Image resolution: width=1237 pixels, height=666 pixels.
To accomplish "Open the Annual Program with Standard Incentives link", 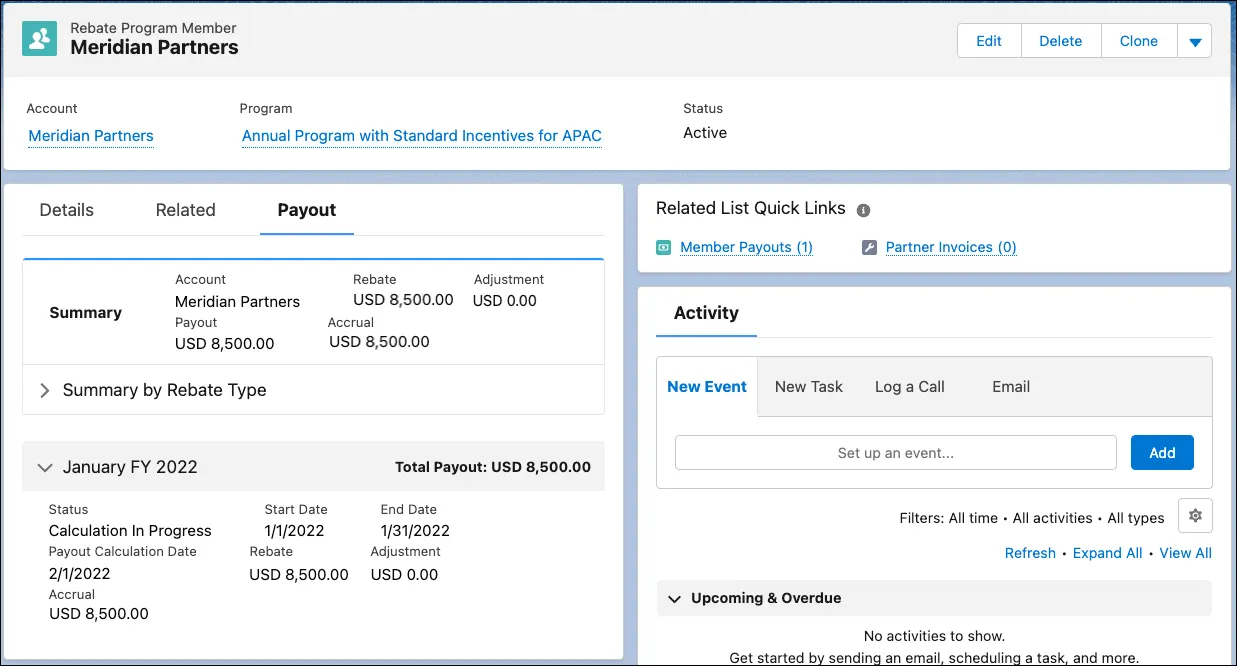I will tap(422, 136).
